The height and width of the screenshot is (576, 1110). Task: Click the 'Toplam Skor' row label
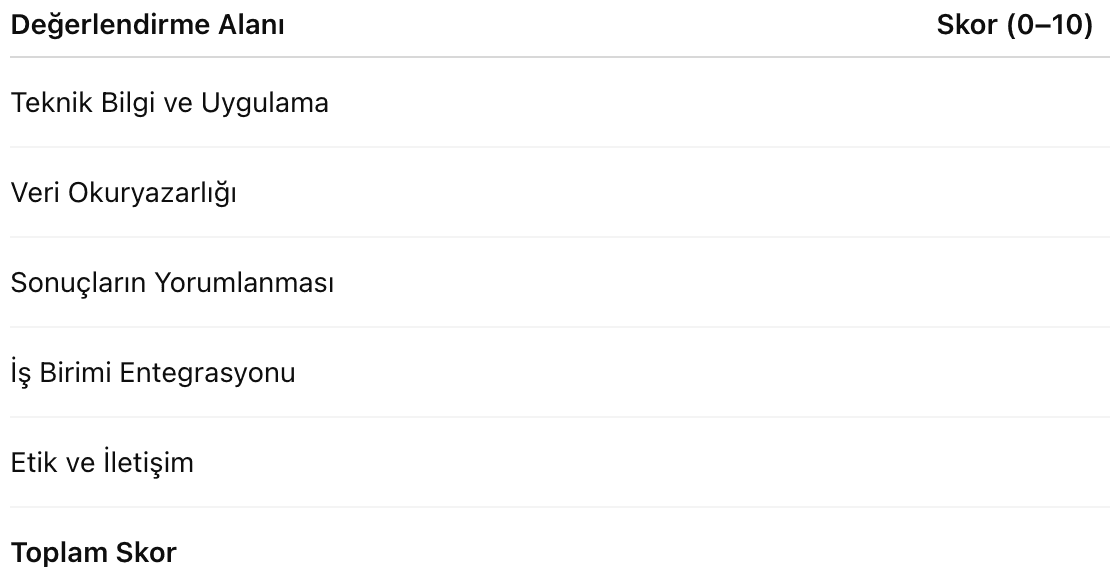pyautogui.click(x=93, y=552)
